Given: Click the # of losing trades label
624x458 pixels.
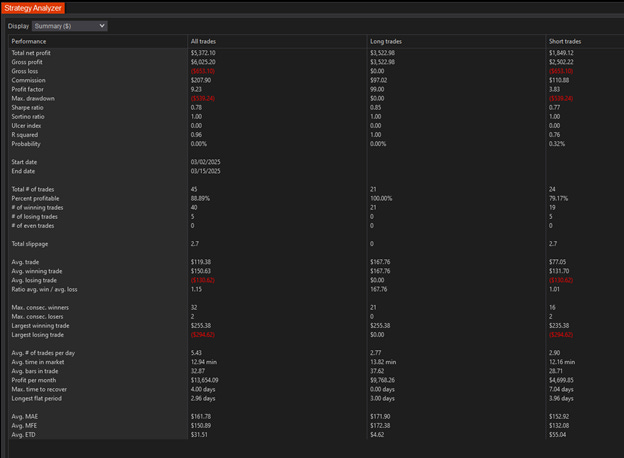Looking at the screenshot, I should click(35, 217).
